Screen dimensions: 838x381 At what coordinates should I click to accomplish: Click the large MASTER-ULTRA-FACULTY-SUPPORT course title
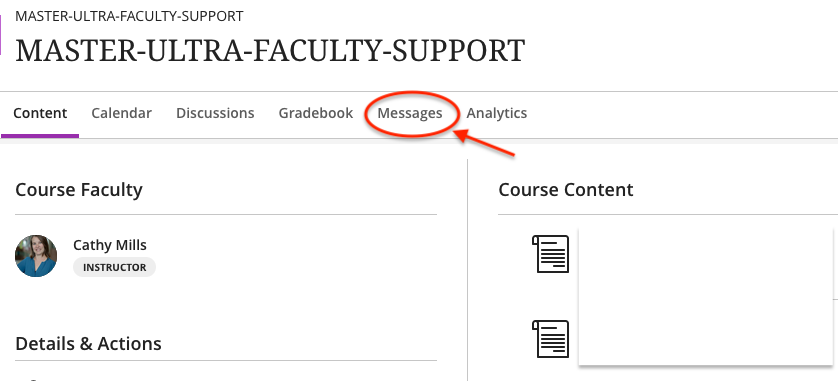(270, 51)
